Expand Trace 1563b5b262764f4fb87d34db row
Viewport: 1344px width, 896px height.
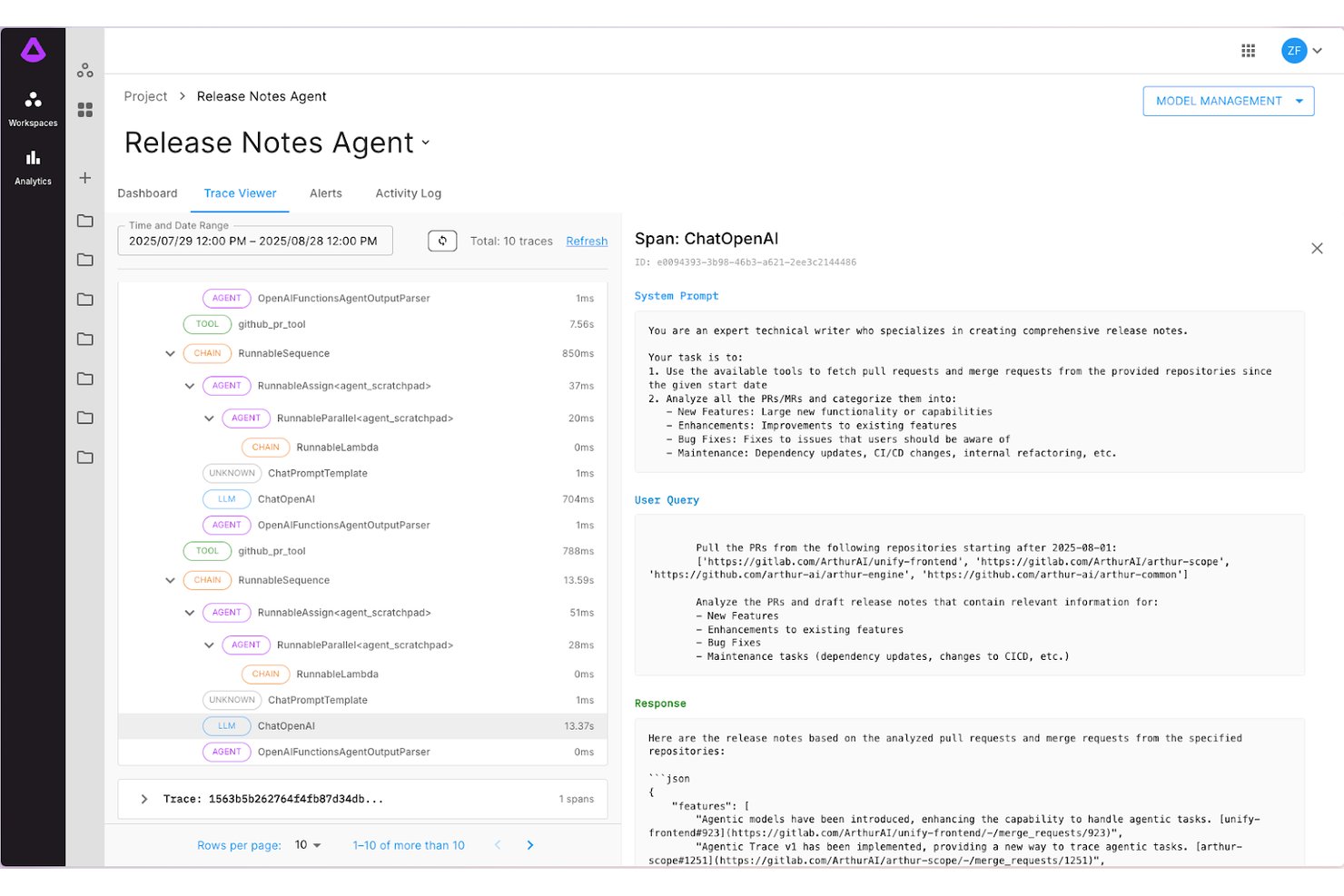point(143,799)
